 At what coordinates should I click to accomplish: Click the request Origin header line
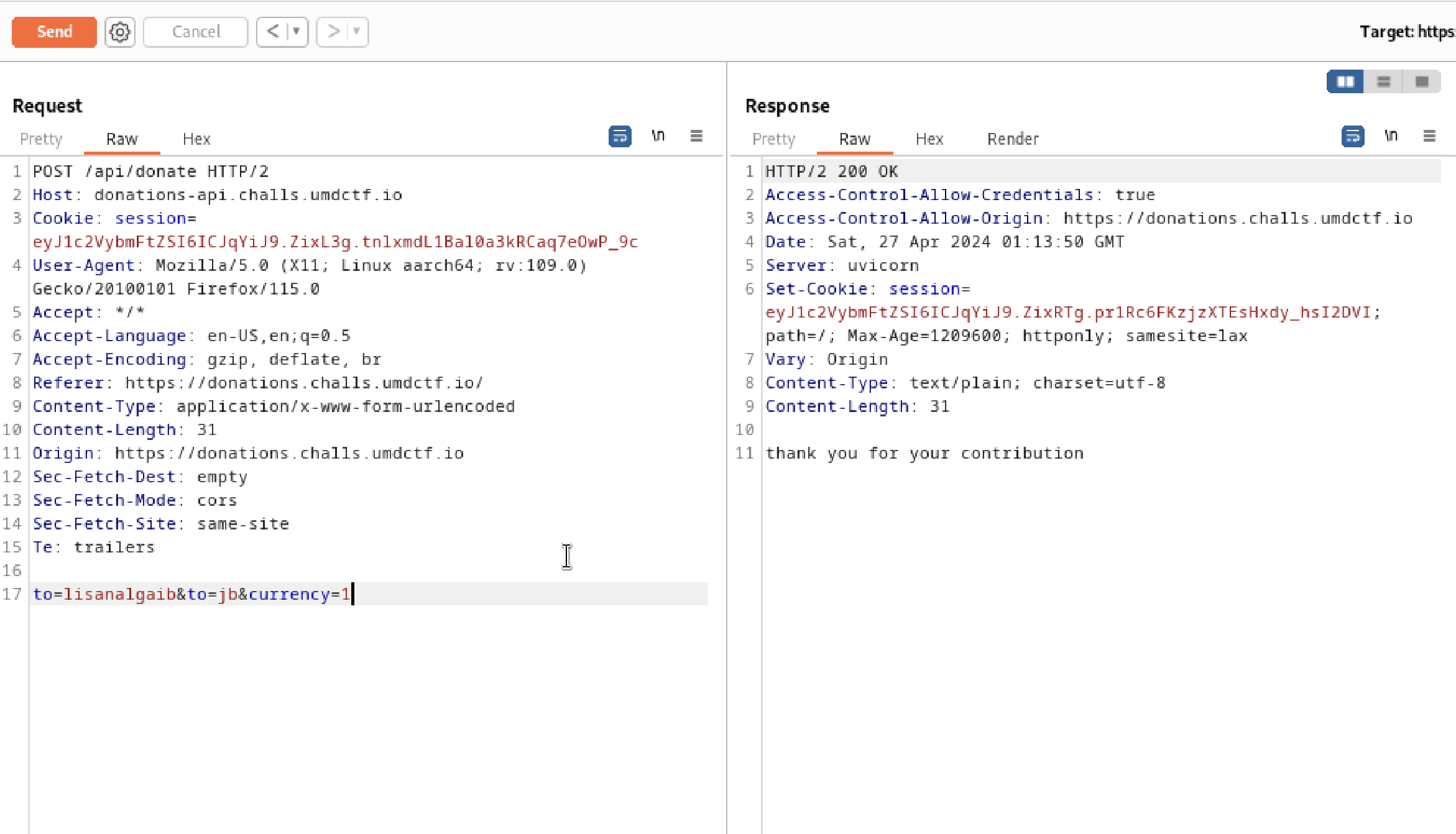tap(248, 454)
